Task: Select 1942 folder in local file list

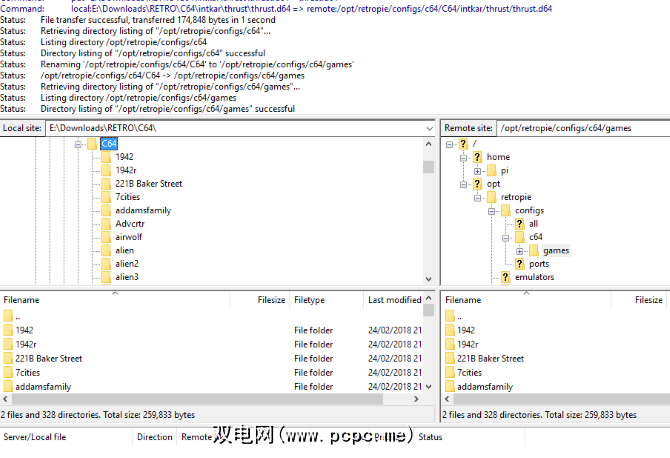Action: 24,330
